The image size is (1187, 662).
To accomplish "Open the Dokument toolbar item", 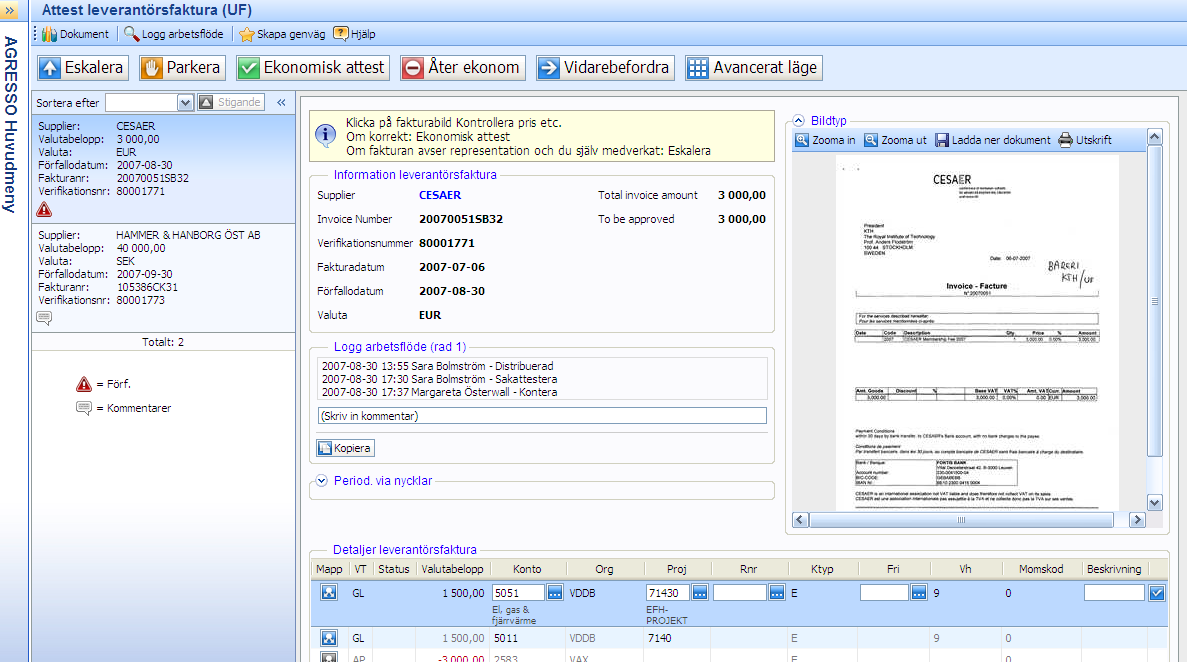I will pyautogui.click(x=76, y=34).
